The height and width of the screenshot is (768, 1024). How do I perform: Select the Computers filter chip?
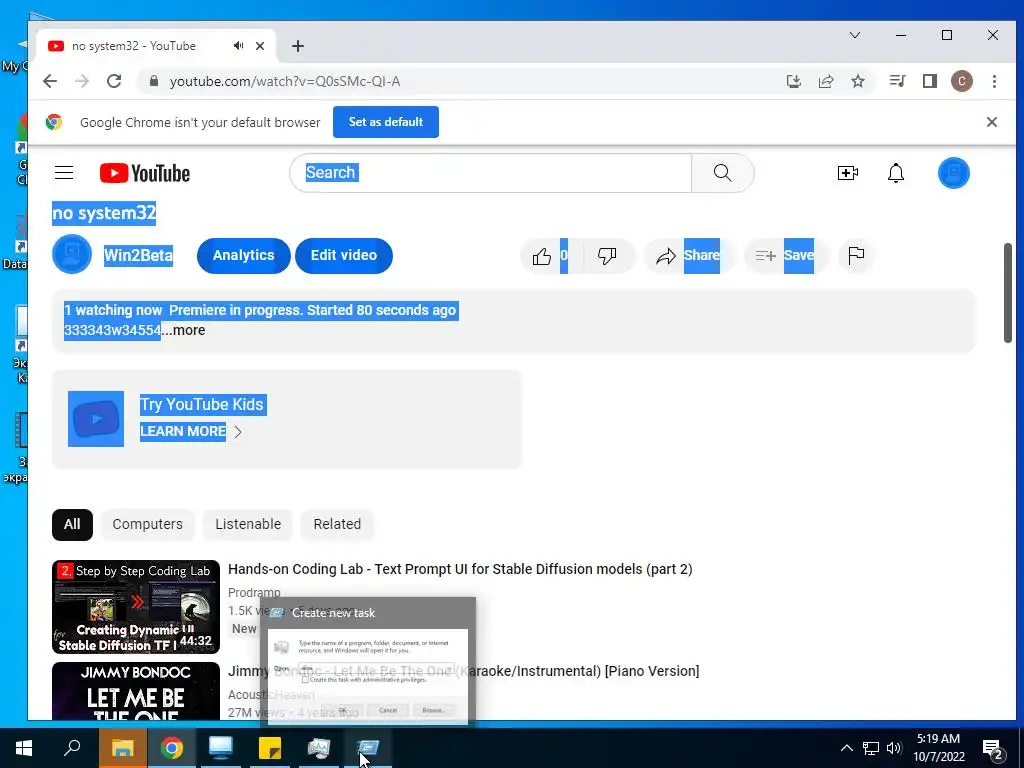(x=148, y=524)
